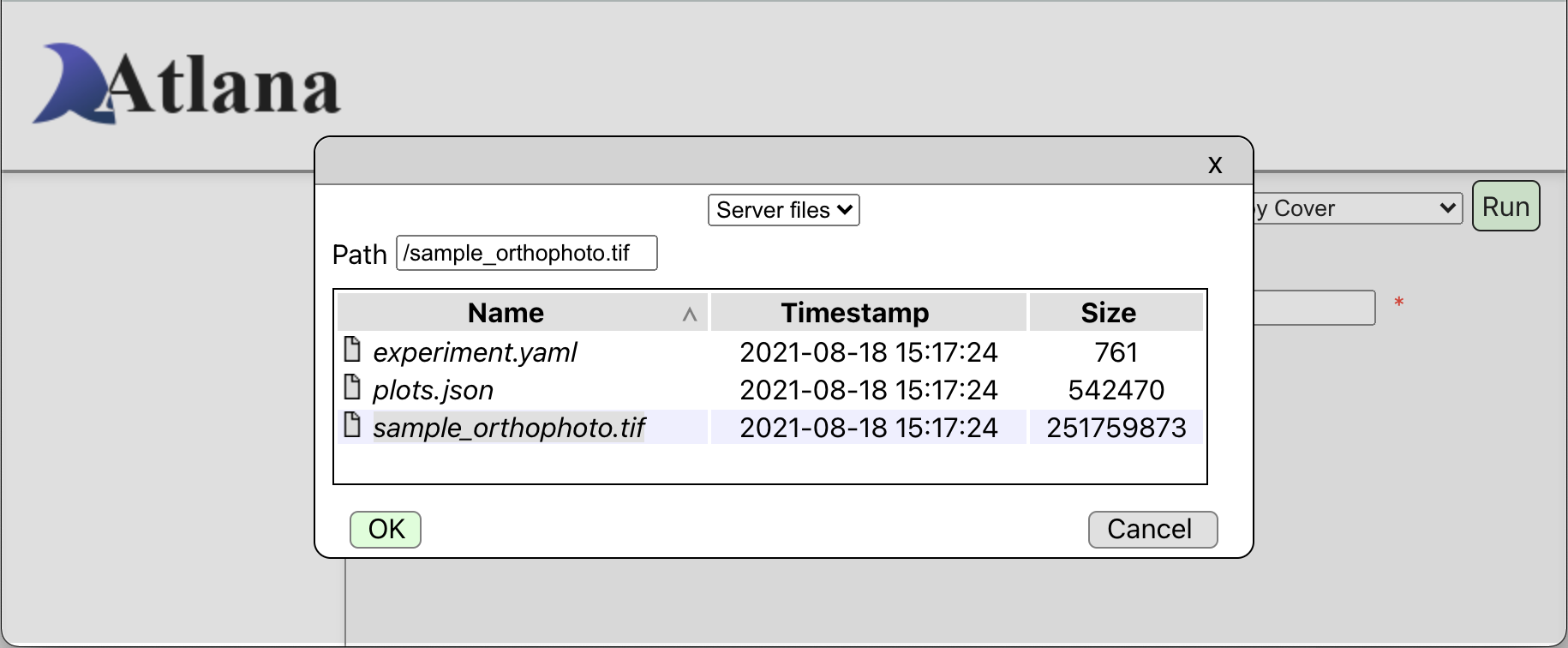The width and height of the screenshot is (1568, 648).
Task: Toggle the Name column sort arrow
Action: pos(690,315)
